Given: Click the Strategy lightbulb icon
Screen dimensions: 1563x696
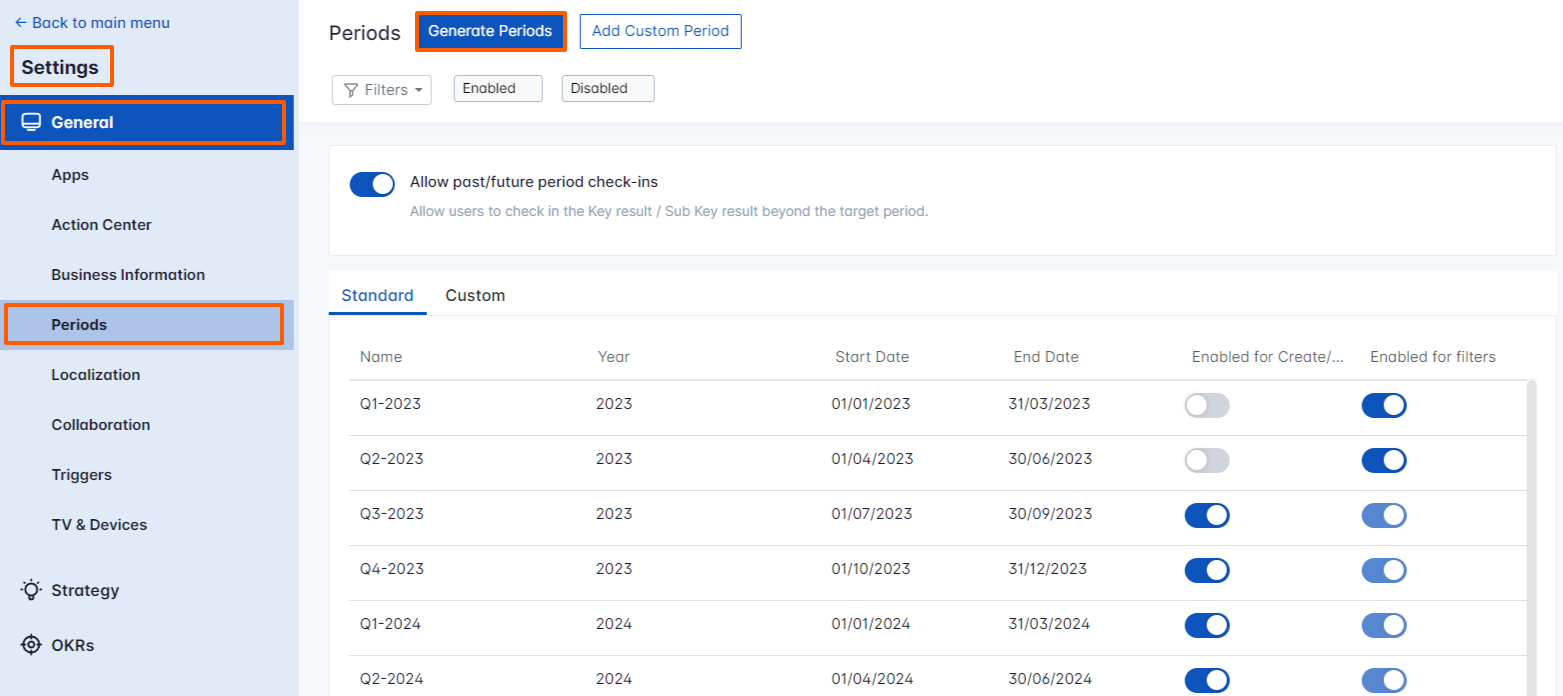Looking at the screenshot, I should tap(31, 590).
